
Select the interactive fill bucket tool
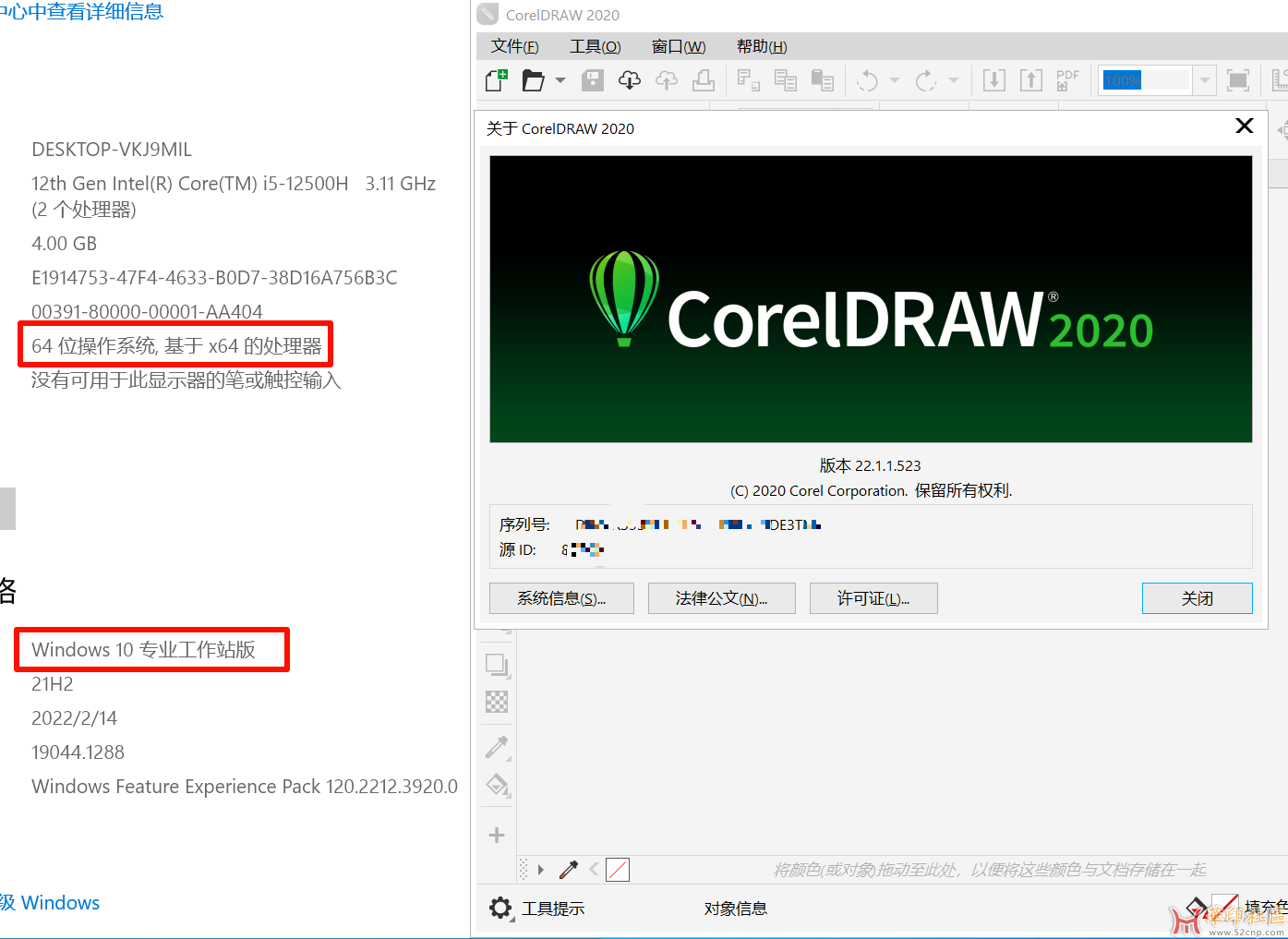coord(497,785)
